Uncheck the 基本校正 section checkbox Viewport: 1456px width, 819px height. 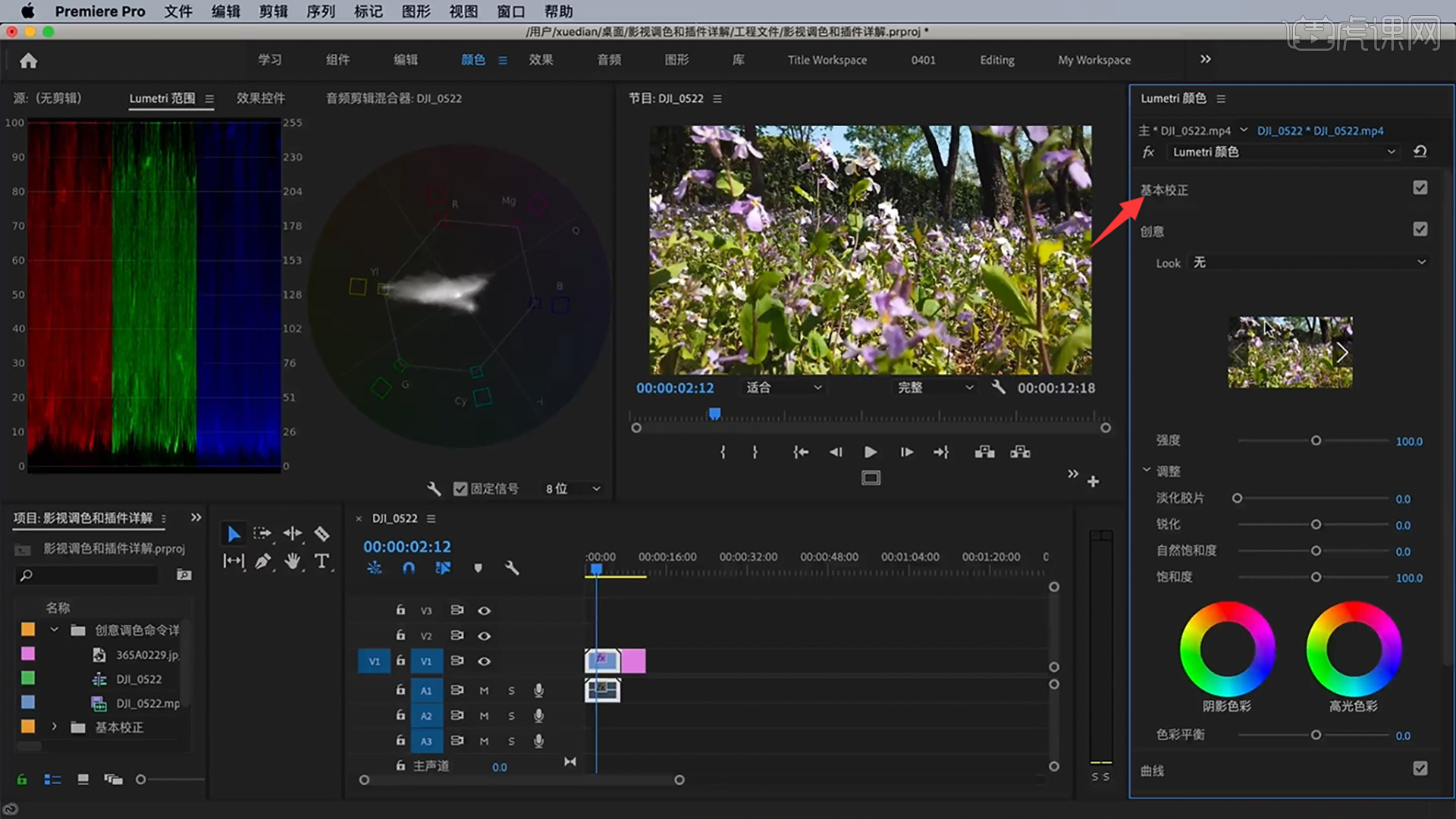[1420, 188]
